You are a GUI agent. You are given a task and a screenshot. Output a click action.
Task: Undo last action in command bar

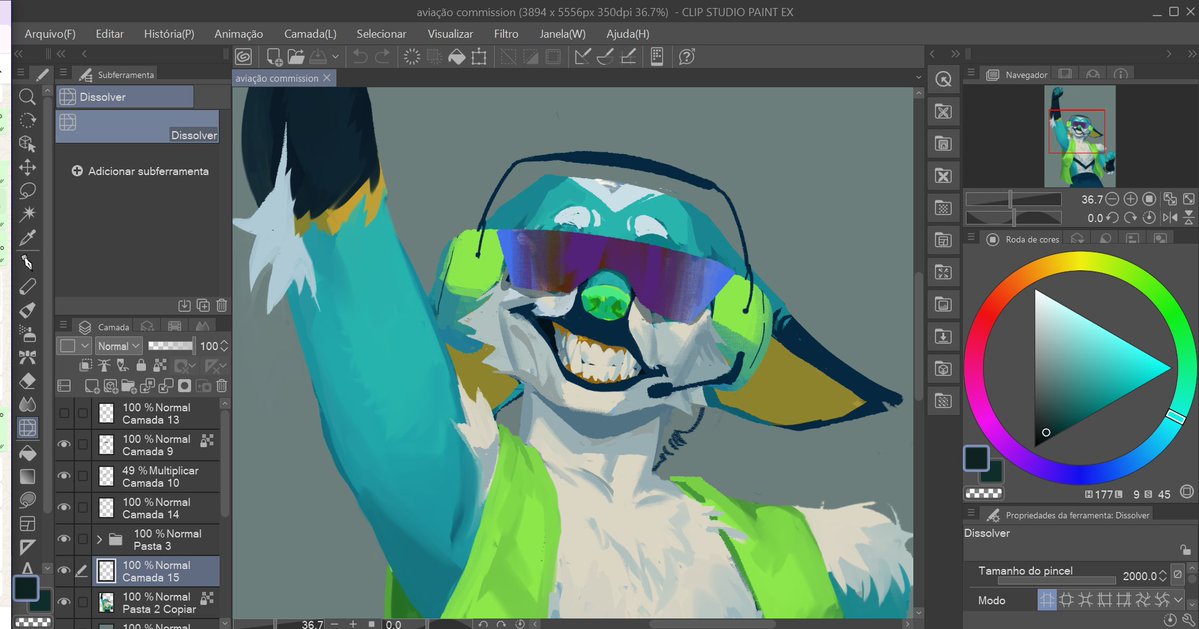pos(360,57)
